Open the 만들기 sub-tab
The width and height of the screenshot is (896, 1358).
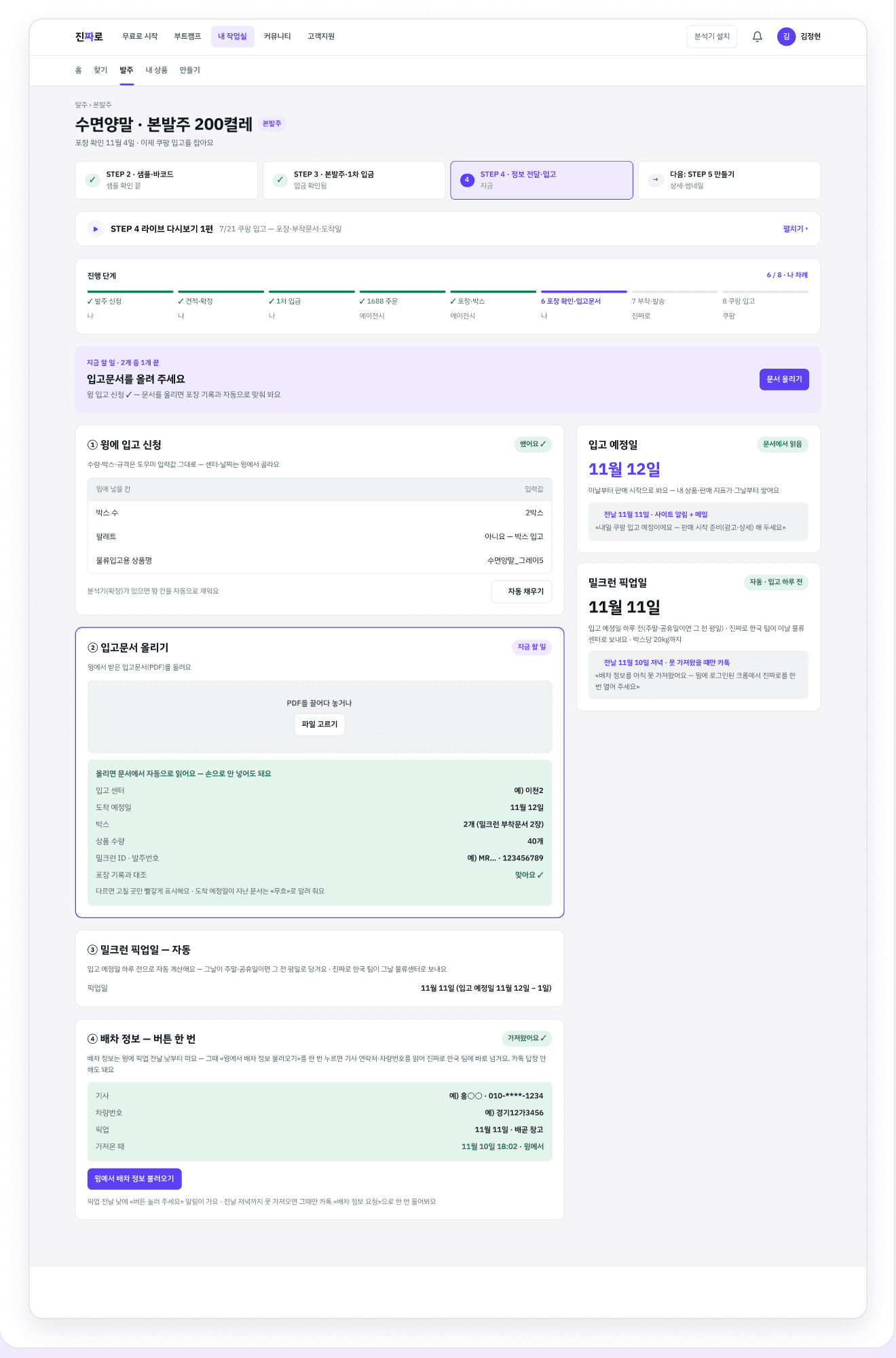(189, 71)
